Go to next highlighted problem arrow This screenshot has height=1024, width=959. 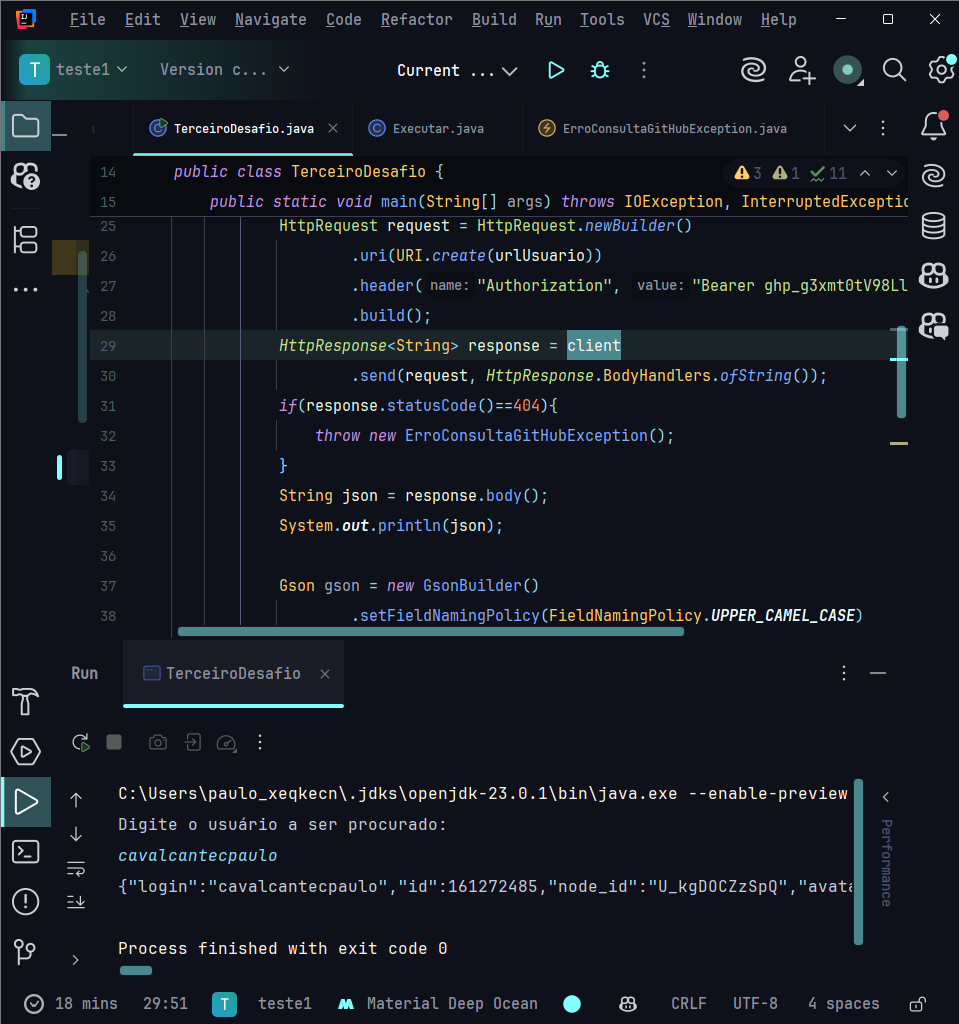(892, 173)
